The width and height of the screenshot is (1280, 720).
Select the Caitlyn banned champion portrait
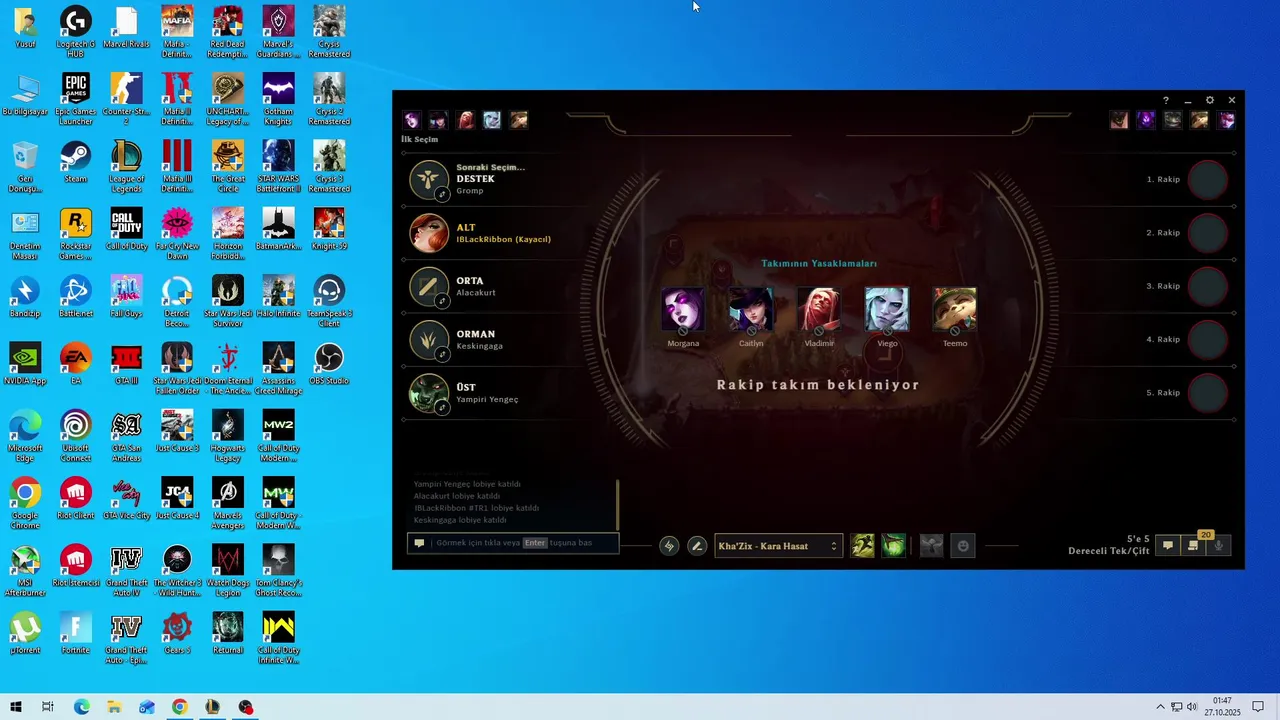tap(751, 310)
